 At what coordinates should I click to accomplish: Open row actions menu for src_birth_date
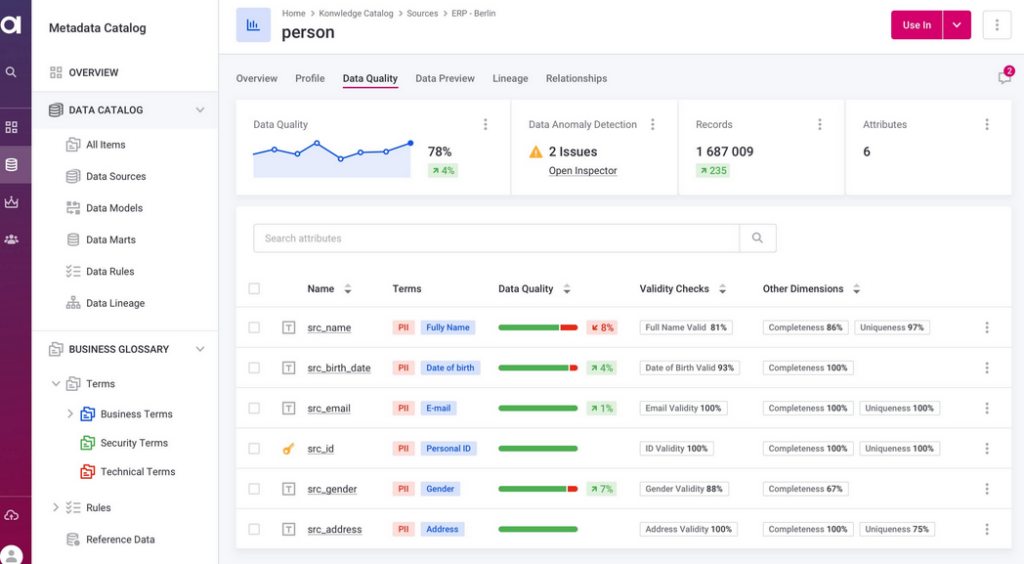[987, 368]
